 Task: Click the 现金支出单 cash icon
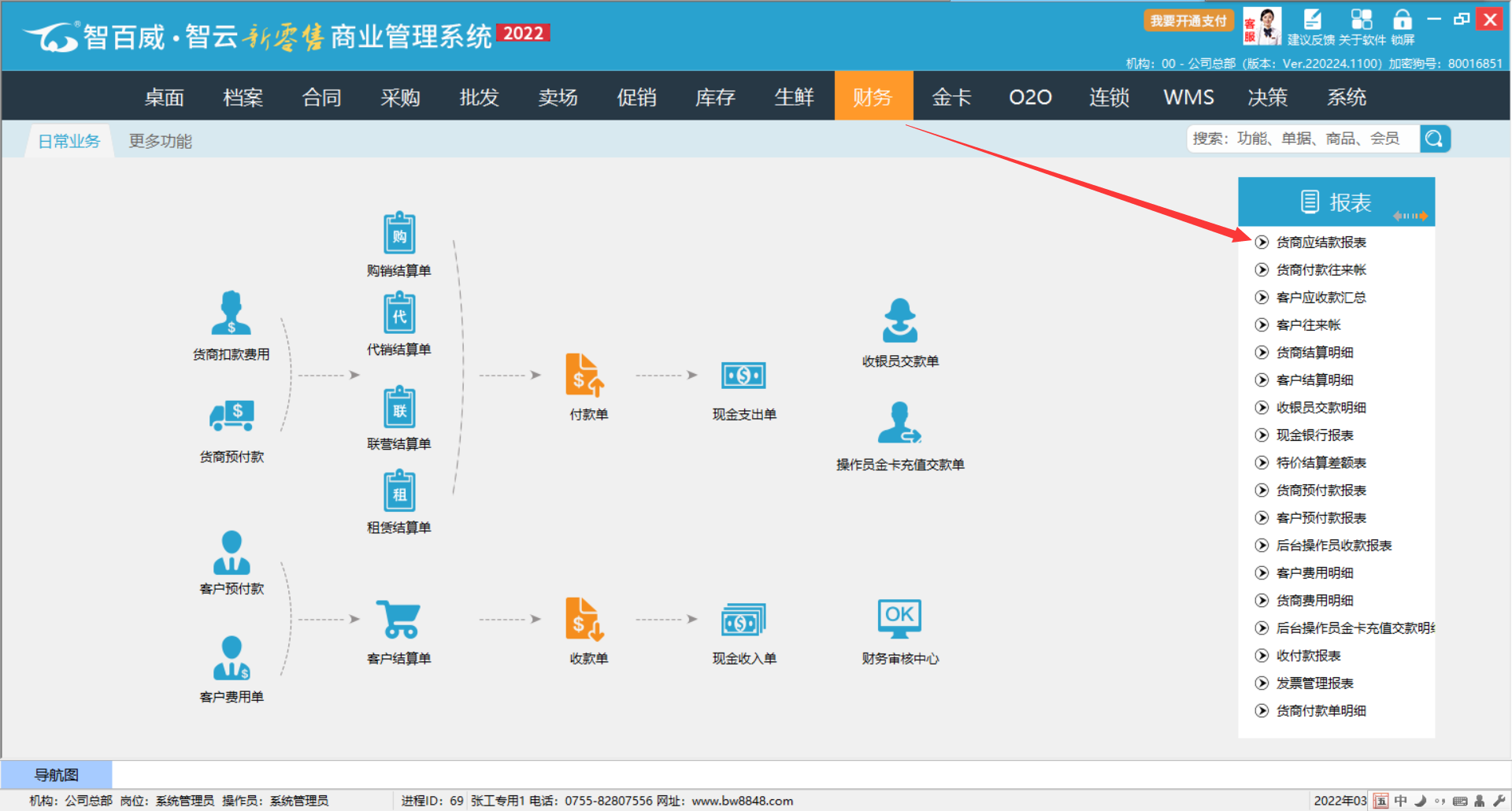[x=743, y=376]
